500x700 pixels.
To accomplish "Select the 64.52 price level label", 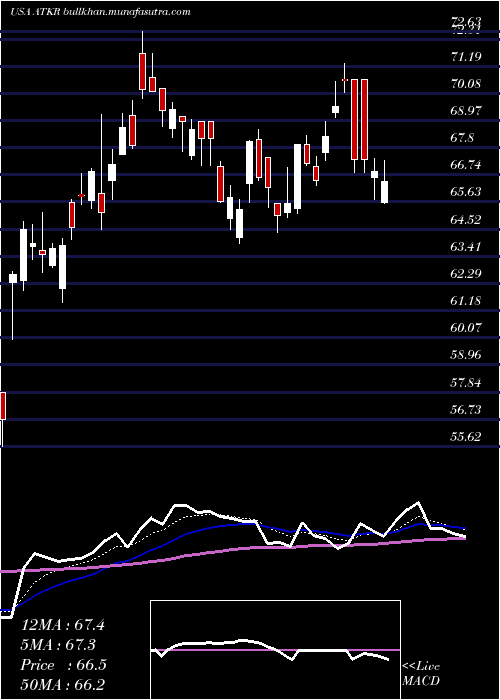I will (466, 220).
